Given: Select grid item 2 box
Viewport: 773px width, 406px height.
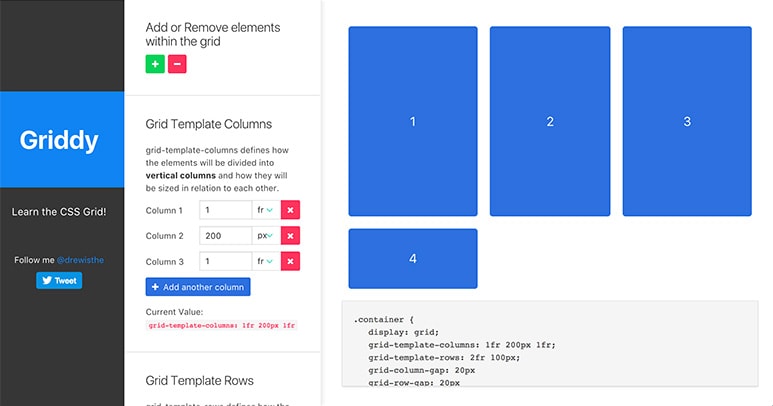Looking at the screenshot, I should click(x=549, y=121).
